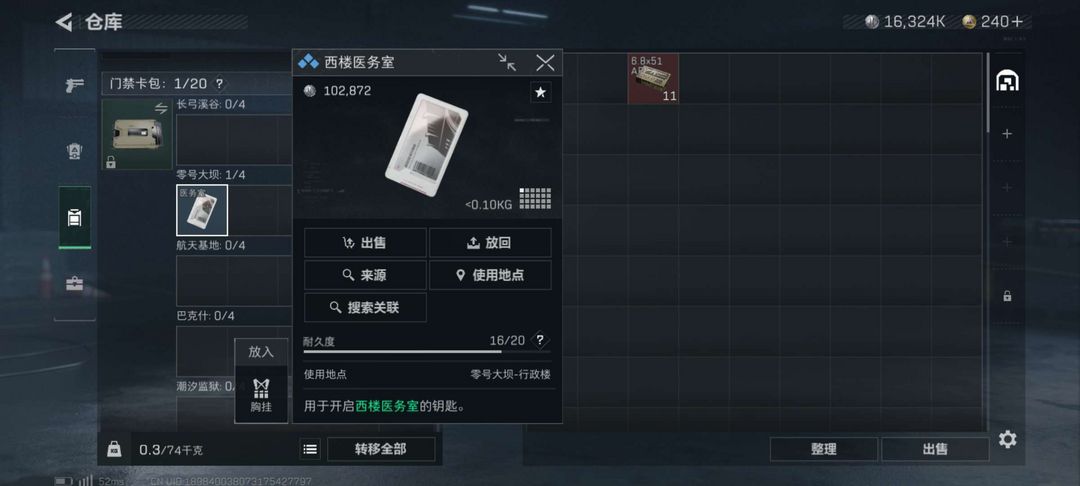Go back using the arrow beside 仓库
1080x486 pixels.
pos(63,22)
